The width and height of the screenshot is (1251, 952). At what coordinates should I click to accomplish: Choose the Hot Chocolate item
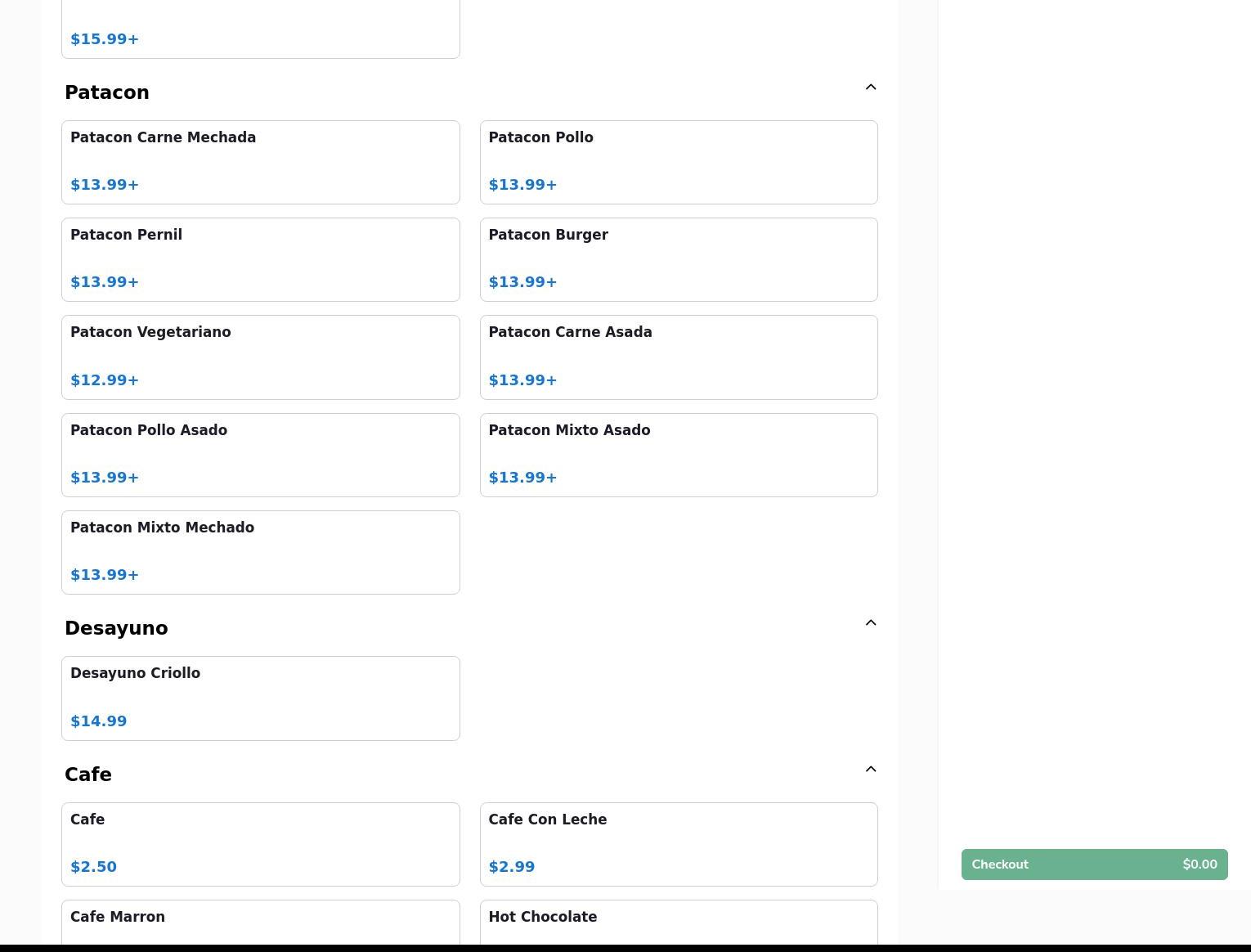point(678,924)
